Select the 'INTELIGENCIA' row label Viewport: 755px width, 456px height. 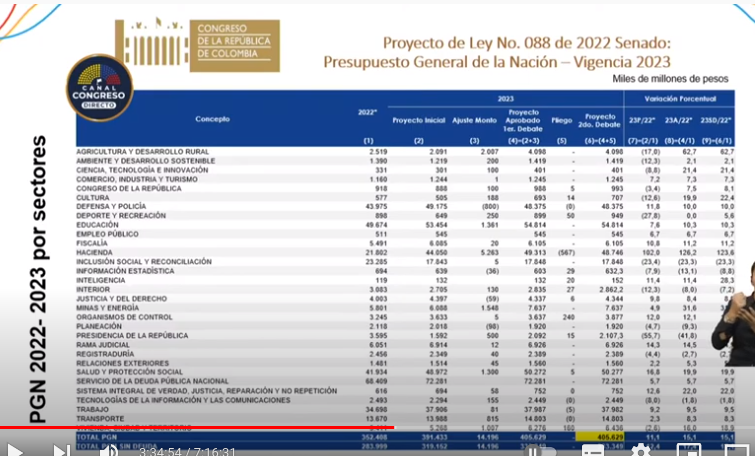[x=100, y=280]
